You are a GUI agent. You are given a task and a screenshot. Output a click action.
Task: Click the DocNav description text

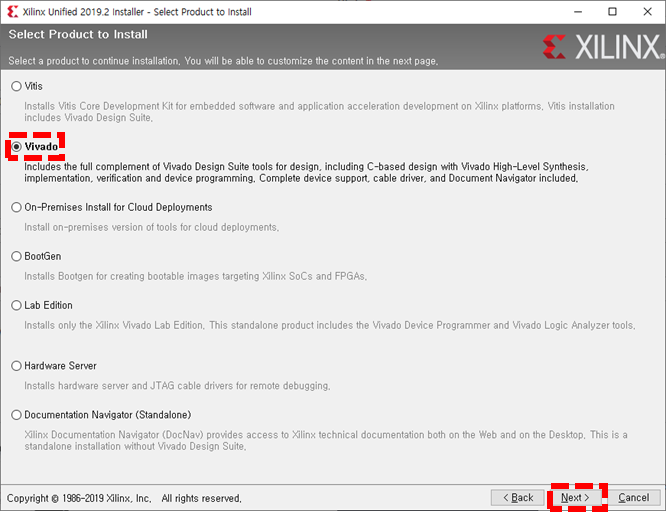click(x=326, y=441)
